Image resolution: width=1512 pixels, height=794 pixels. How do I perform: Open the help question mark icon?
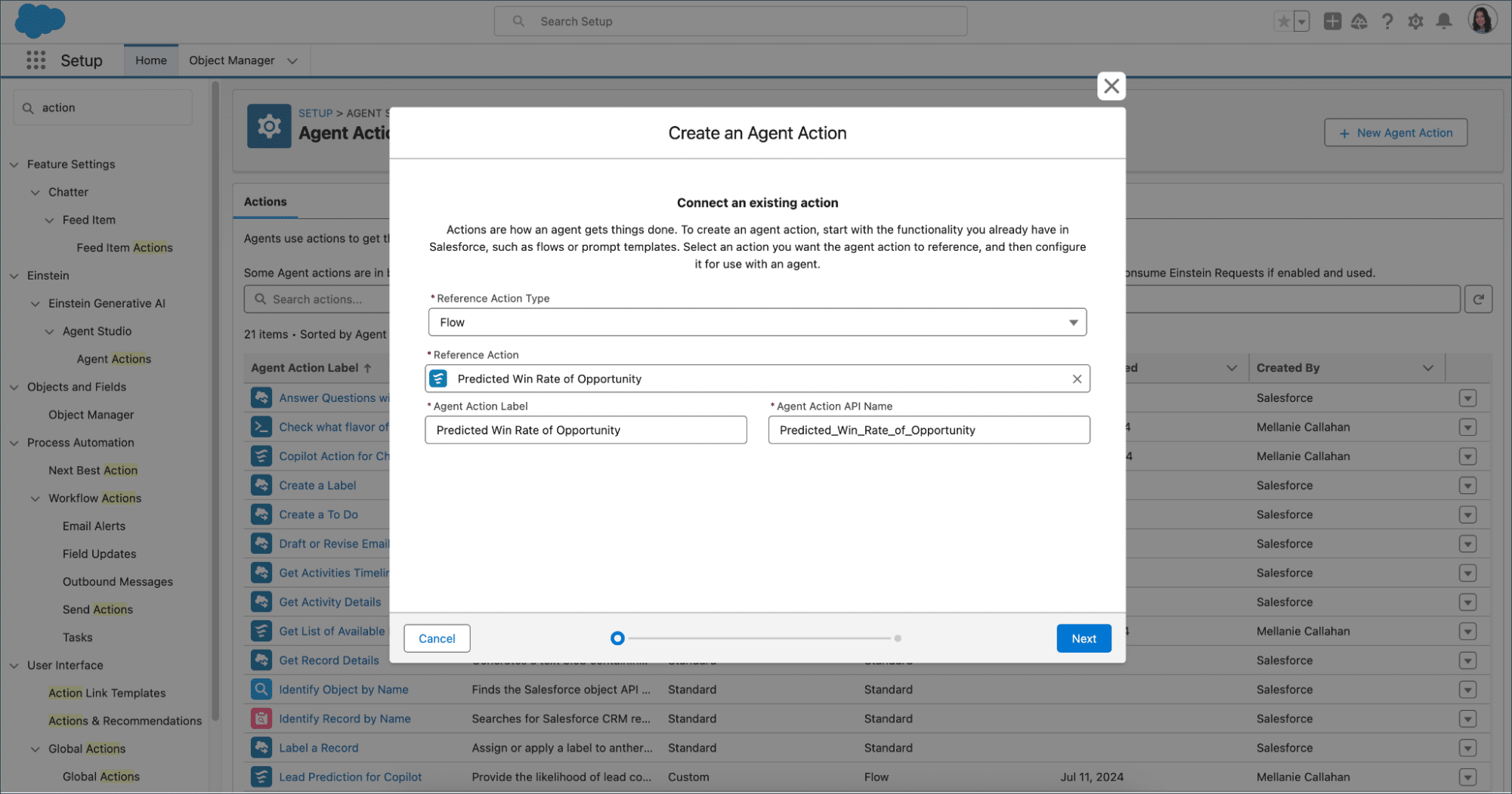coord(1387,21)
